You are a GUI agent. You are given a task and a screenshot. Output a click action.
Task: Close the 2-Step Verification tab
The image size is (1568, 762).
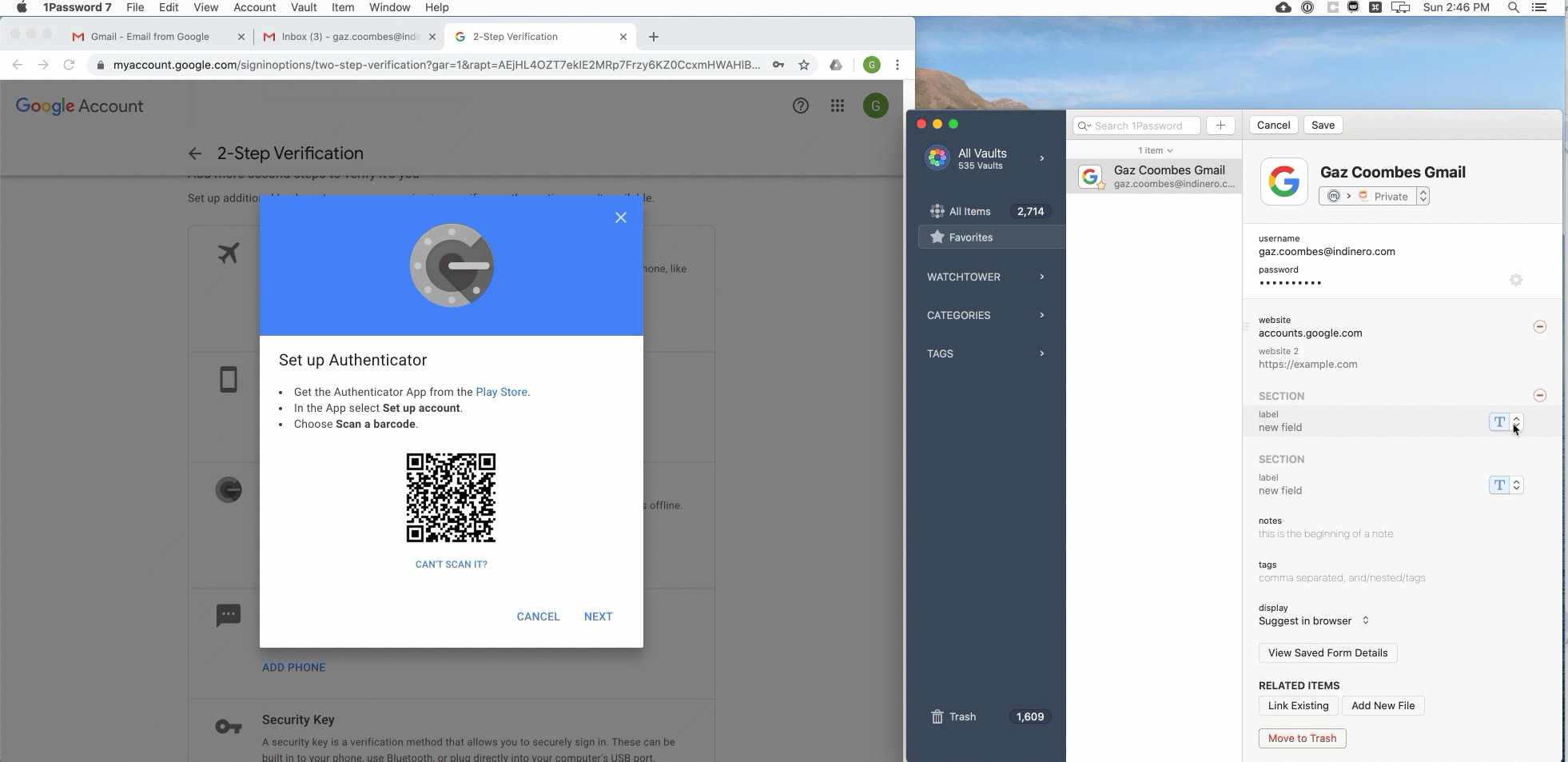pos(623,37)
